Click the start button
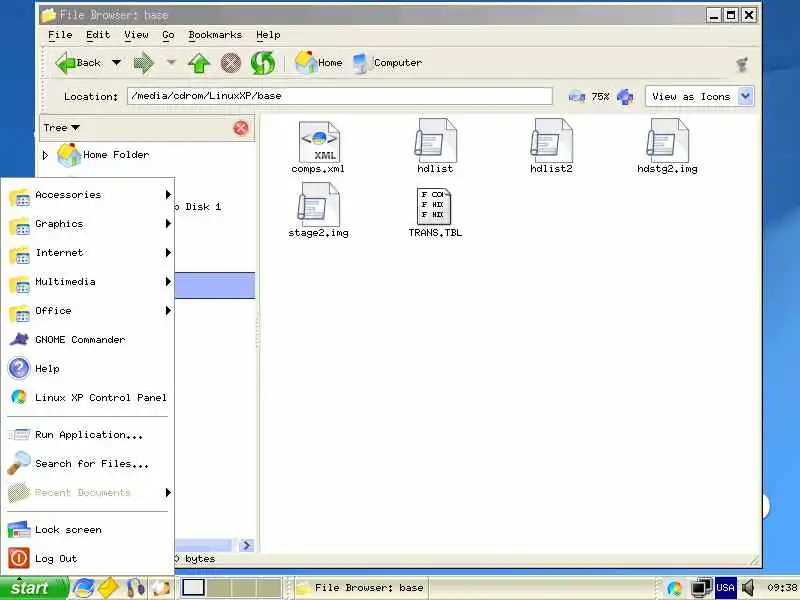The image size is (800, 600). tap(34, 588)
